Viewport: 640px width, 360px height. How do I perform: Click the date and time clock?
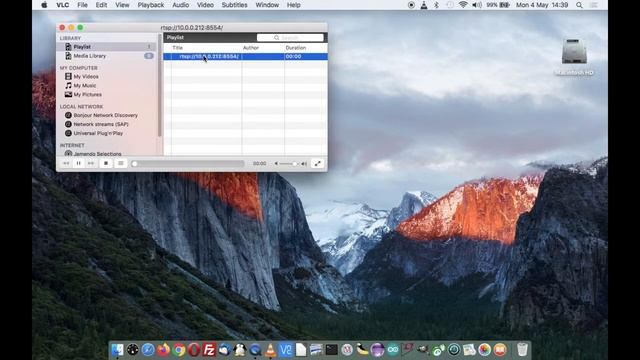(542, 5)
